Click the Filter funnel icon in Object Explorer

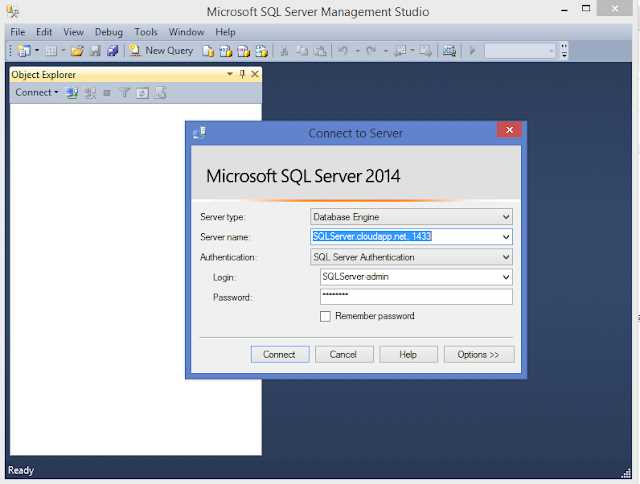(124, 93)
